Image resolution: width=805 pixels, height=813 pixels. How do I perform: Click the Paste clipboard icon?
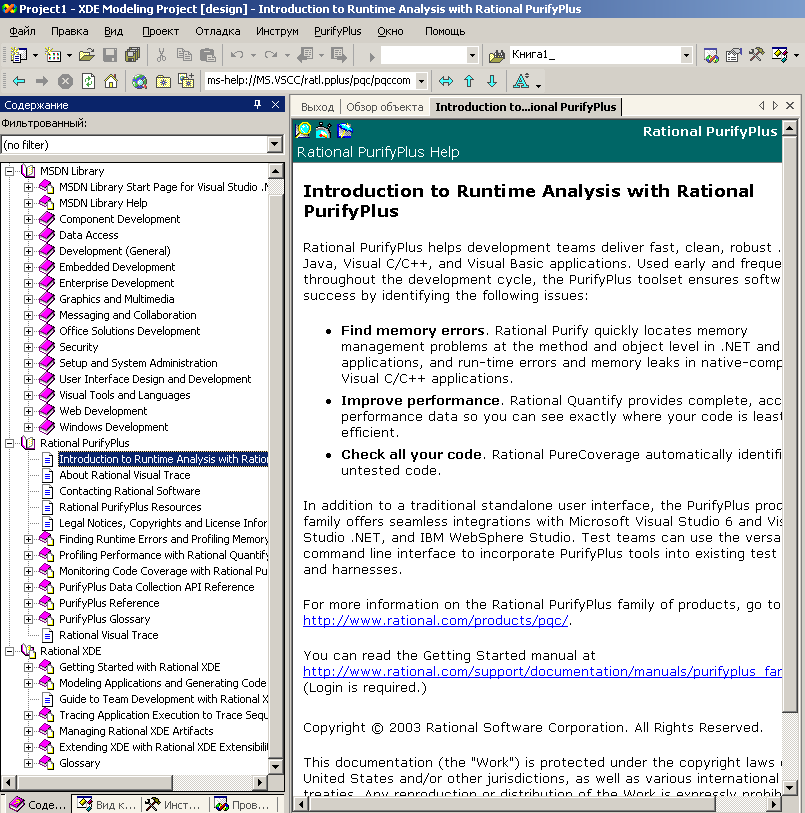(x=207, y=54)
